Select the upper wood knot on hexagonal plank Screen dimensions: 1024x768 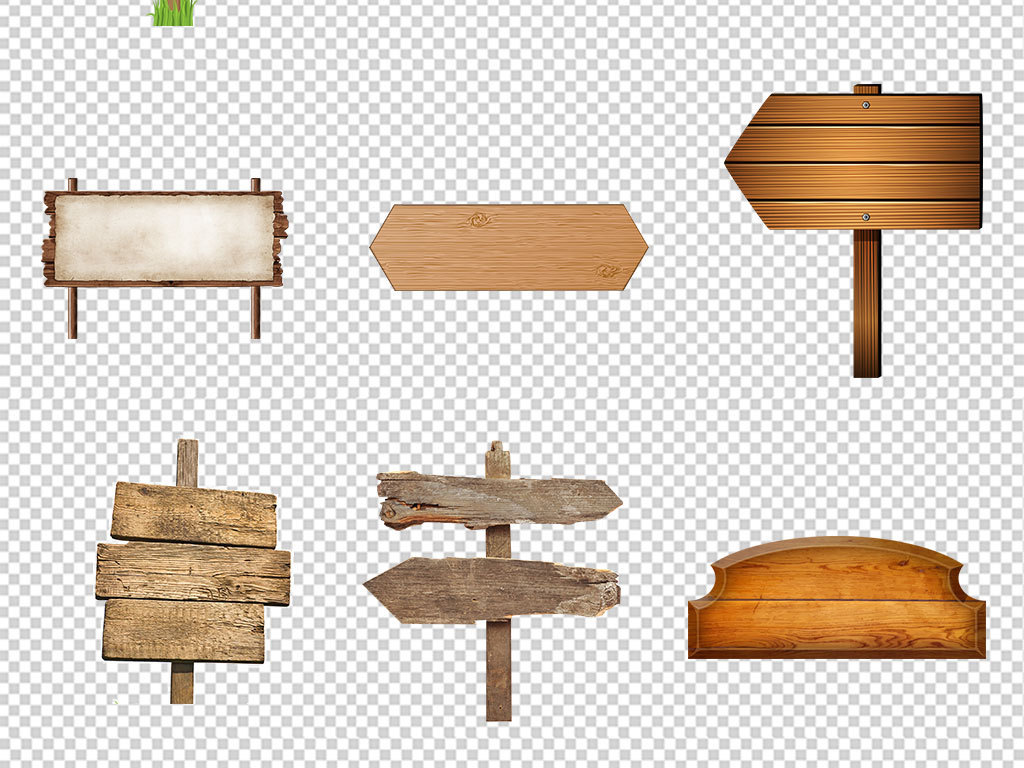[478, 219]
